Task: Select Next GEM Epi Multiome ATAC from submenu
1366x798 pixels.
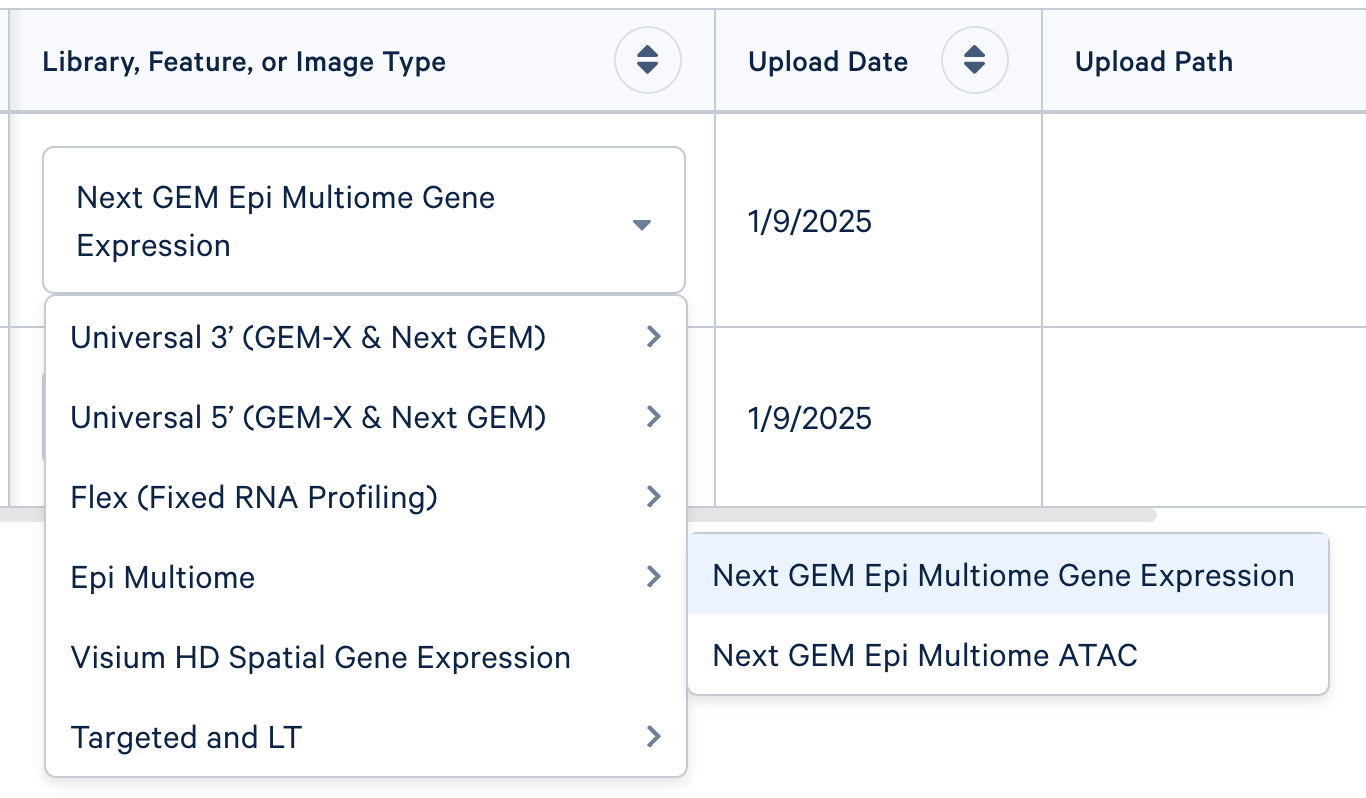Action: 924,655
